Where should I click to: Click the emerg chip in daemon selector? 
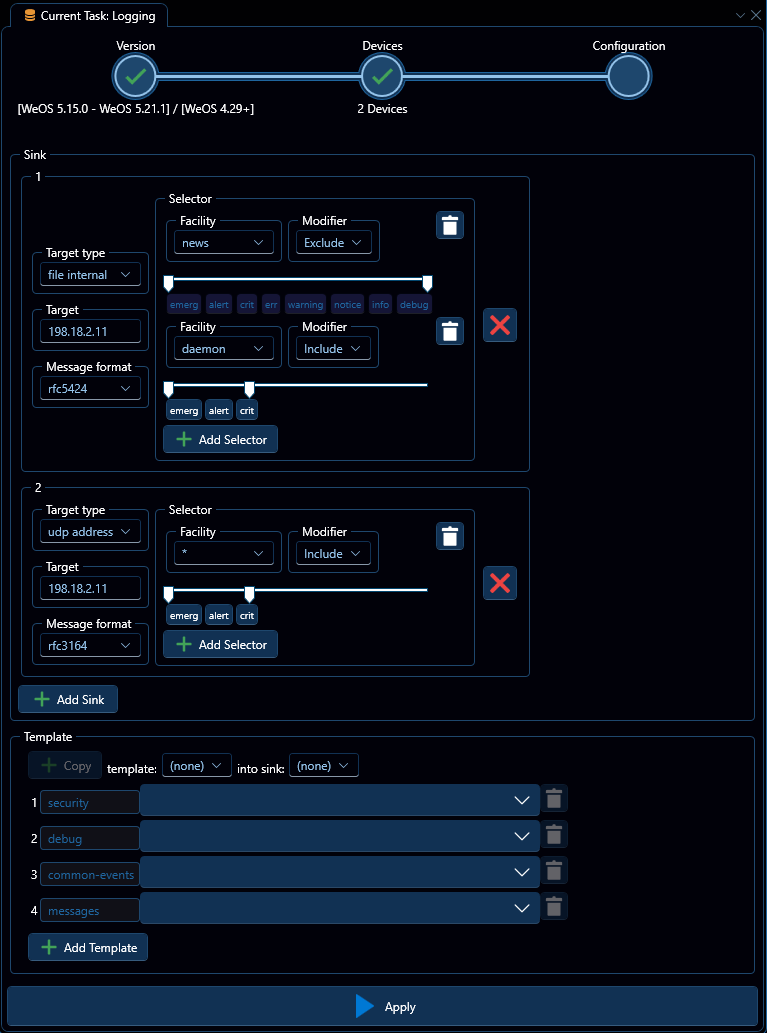184,410
